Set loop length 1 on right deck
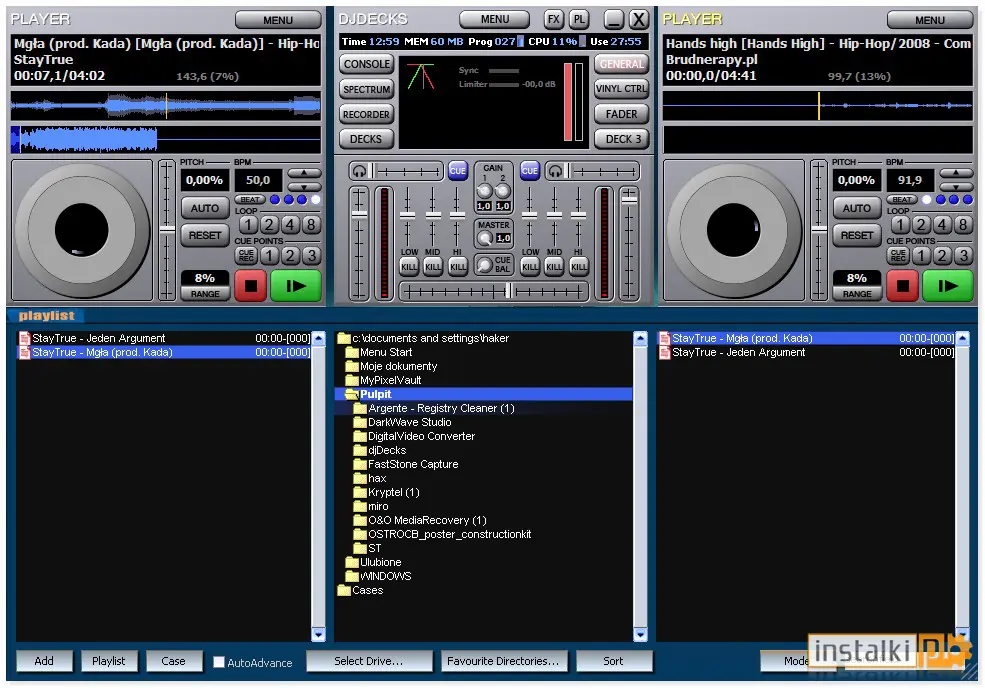This screenshot has height=688, width=985. click(900, 224)
